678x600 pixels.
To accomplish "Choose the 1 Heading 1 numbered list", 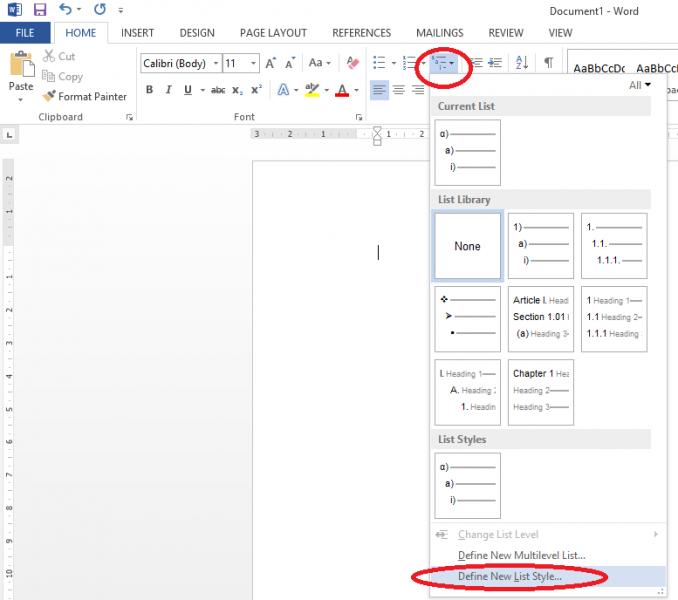I will (x=614, y=319).
